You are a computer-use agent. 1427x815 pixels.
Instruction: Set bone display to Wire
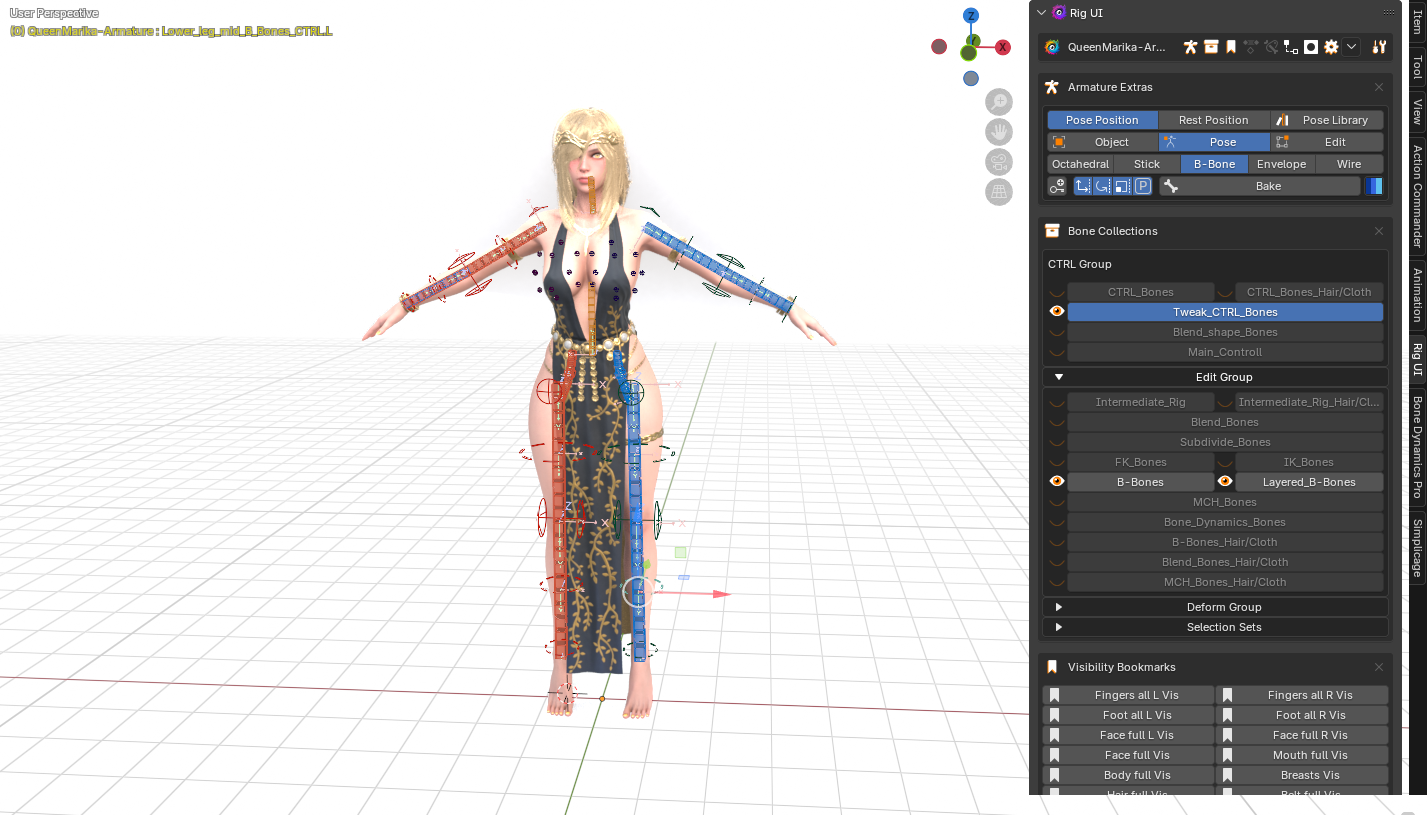pos(1349,164)
